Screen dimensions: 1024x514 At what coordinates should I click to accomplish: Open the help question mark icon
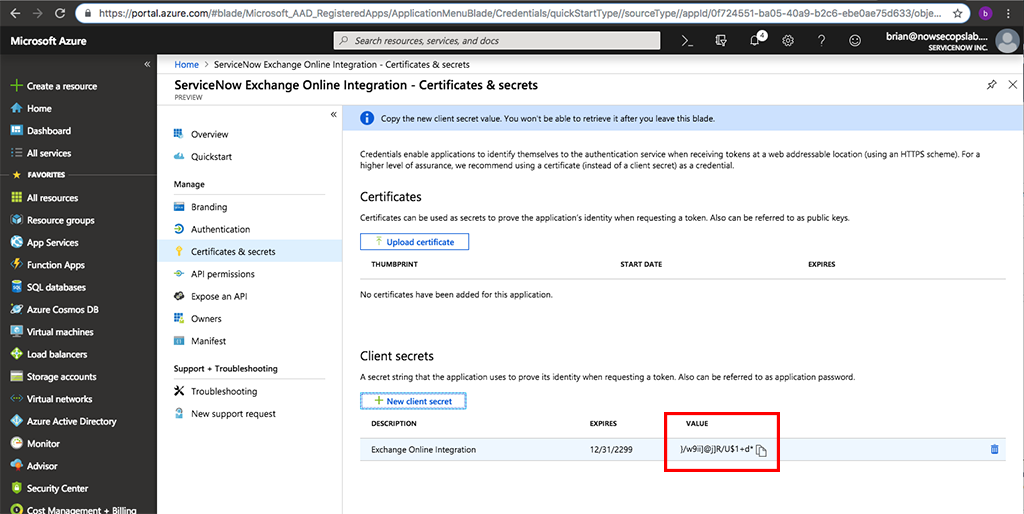[822, 40]
